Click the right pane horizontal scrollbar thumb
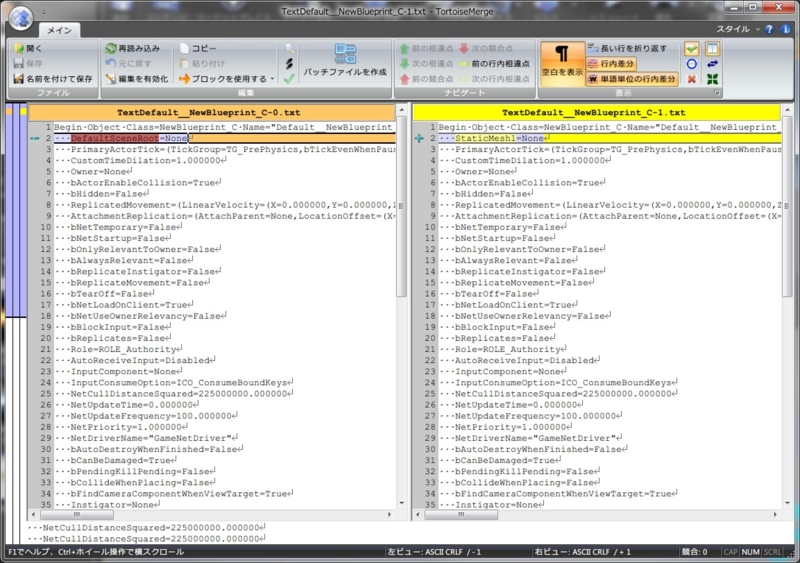Viewport: 800px width, 563px height. [461, 515]
